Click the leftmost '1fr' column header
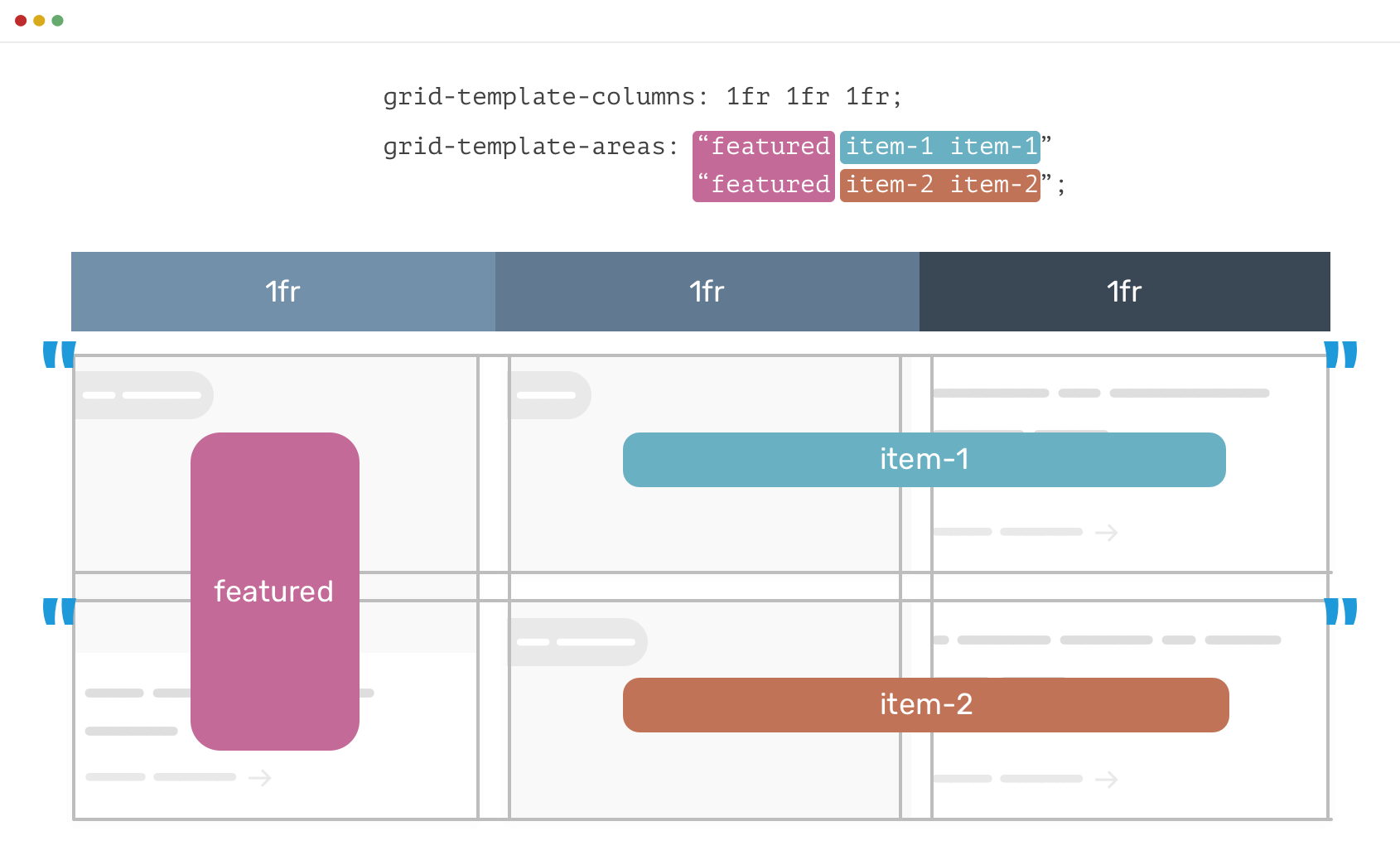Image resolution: width=1400 pixels, height=860 pixels. click(x=282, y=292)
